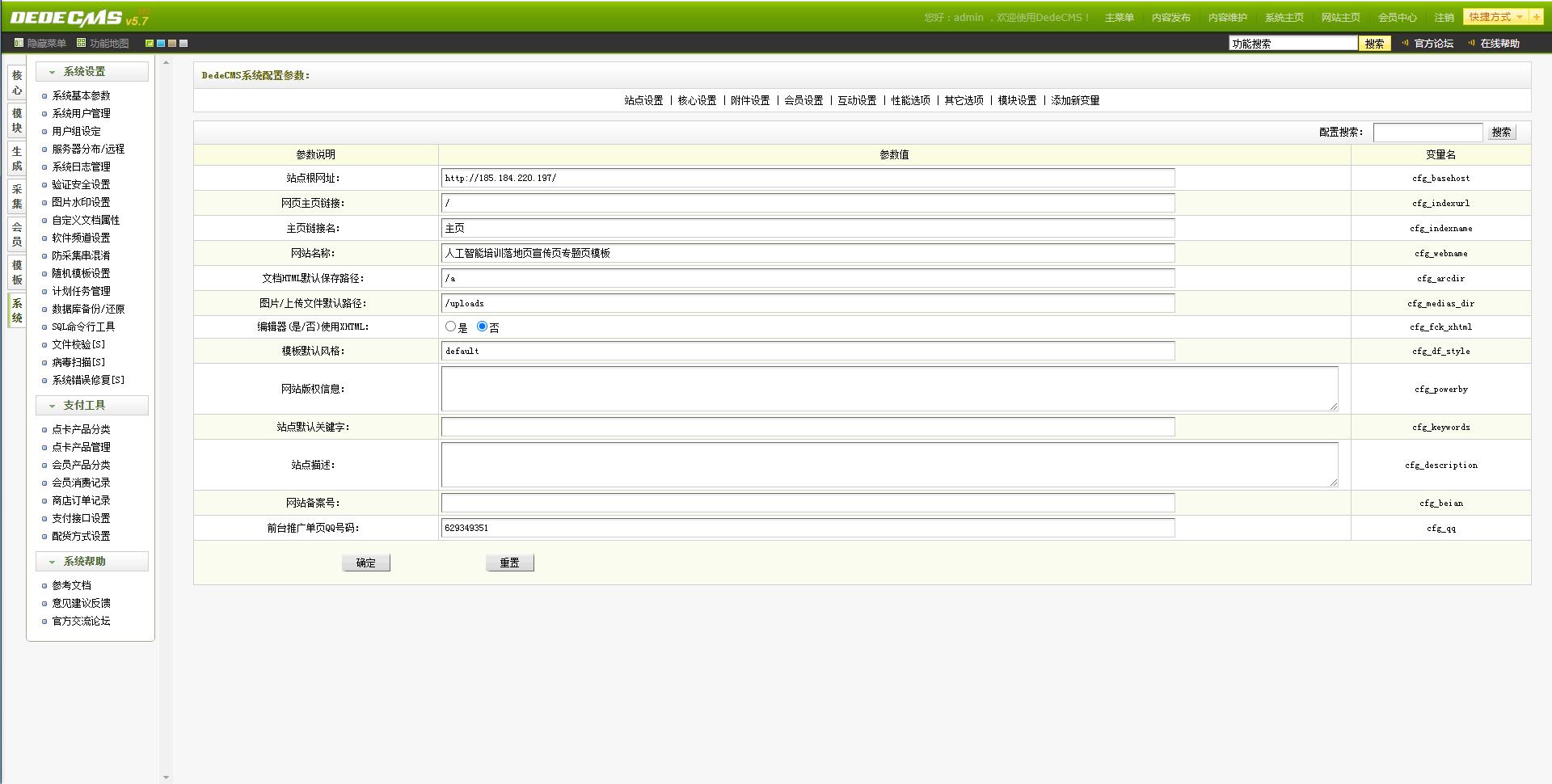This screenshot has height=784, width=1552.
Task: Add a shortcut with the plus icon
Action: coord(1536,17)
